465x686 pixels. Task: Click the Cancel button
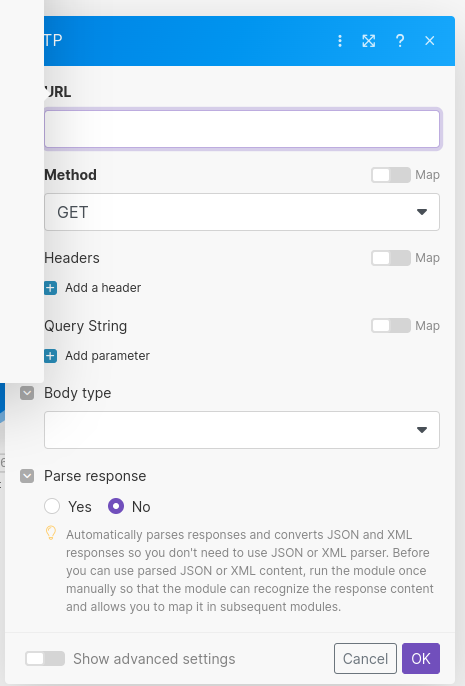[x=365, y=658]
